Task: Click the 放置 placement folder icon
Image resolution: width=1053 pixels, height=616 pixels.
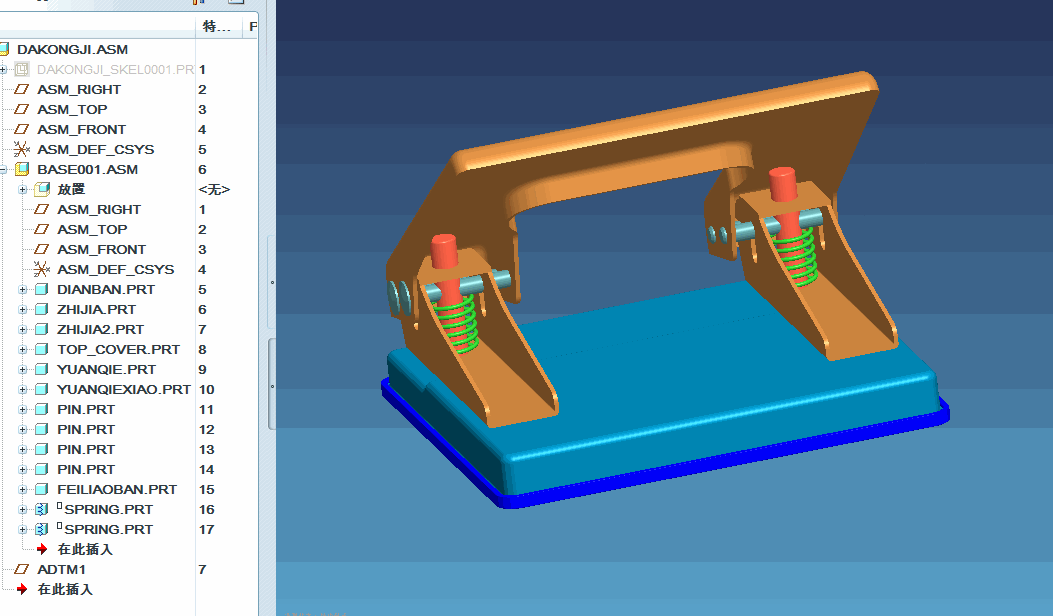Action: pos(41,189)
